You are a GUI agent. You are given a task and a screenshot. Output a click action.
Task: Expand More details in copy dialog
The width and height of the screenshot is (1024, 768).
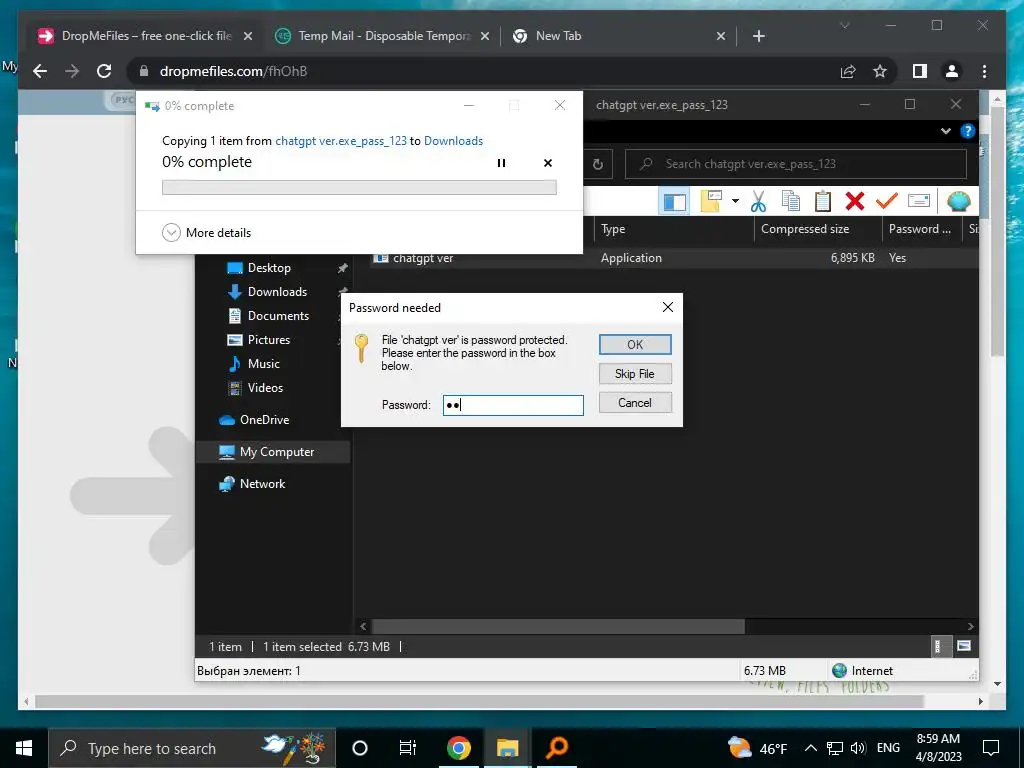(x=206, y=232)
